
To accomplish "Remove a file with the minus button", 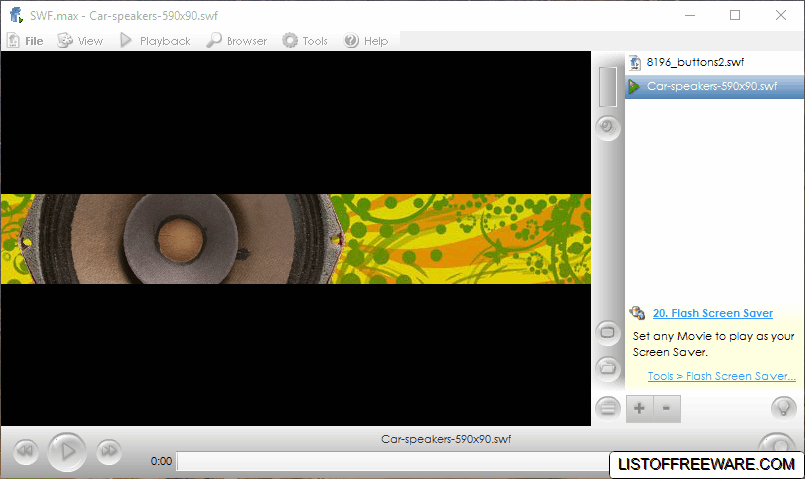I will [x=667, y=409].
